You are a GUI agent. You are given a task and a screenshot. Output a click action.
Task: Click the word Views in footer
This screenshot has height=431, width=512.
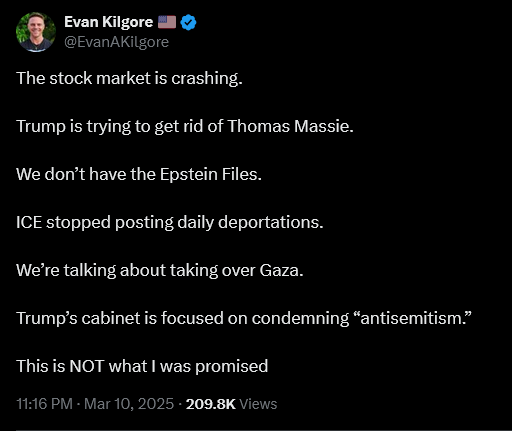tap(258, 404)
